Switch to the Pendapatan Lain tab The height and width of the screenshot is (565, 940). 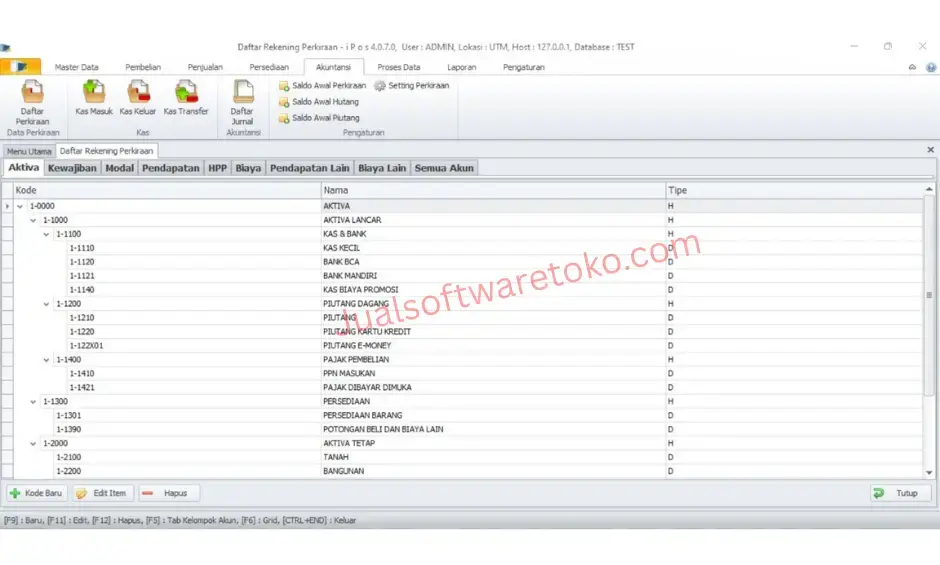pos(309,168)
